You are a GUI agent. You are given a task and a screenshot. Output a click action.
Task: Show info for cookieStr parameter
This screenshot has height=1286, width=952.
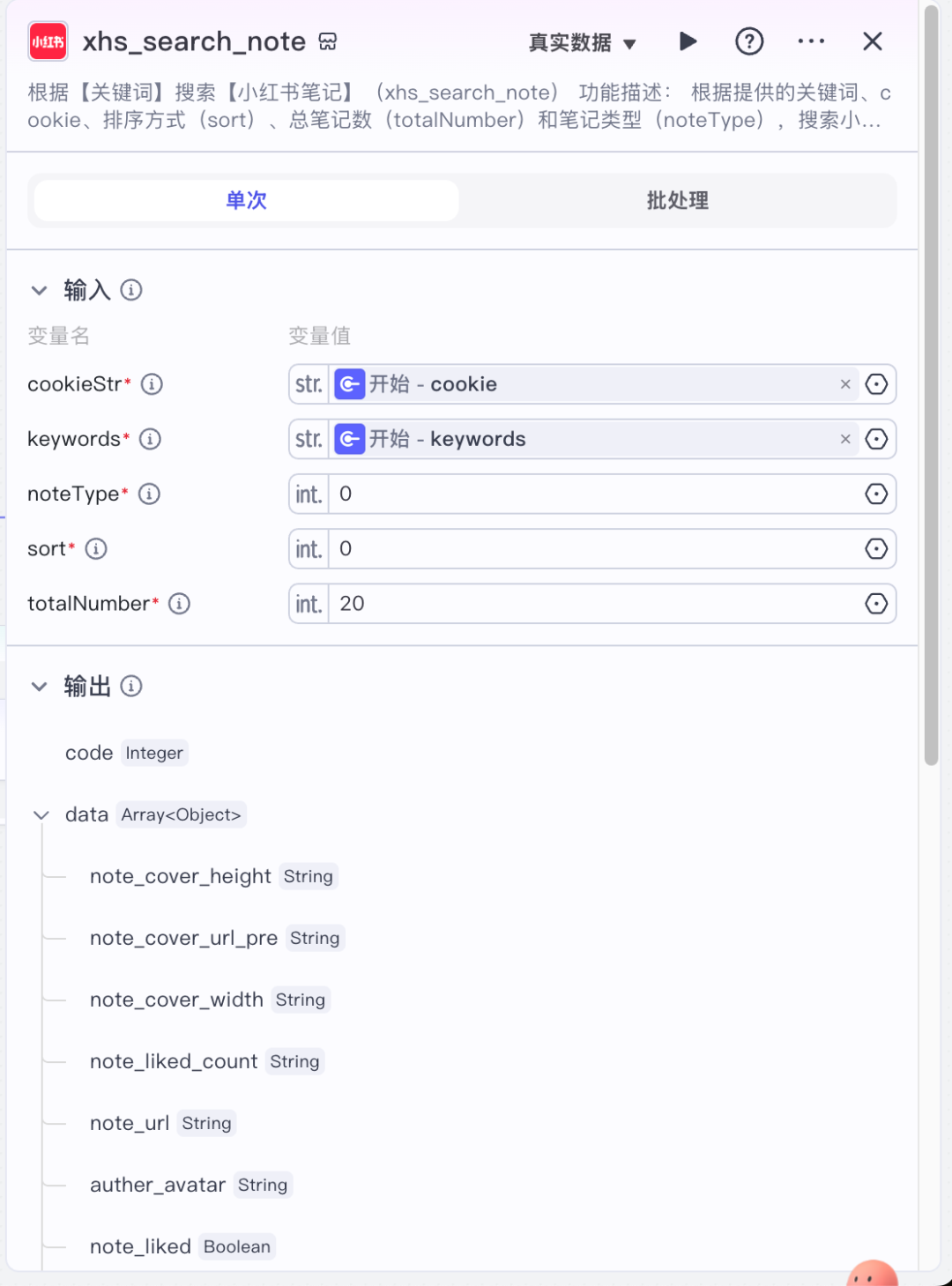coord(152,384)
